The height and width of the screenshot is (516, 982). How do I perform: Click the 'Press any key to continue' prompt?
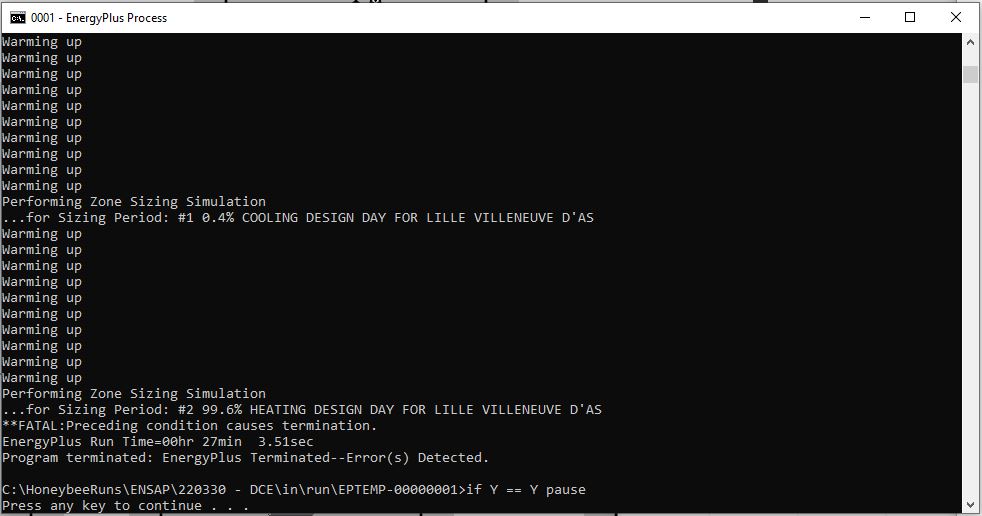(x=125, y=505)
